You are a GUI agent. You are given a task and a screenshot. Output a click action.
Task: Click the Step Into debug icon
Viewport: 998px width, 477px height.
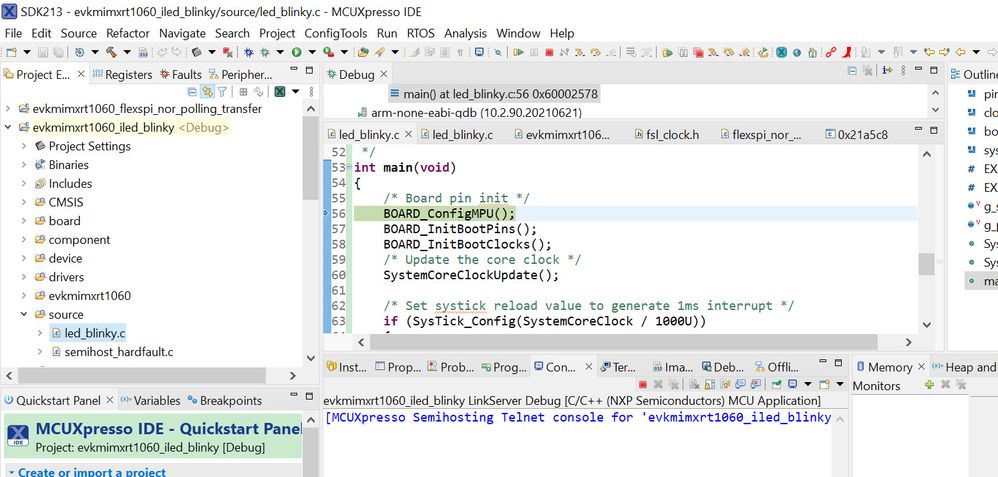click(x=580, y=52)
